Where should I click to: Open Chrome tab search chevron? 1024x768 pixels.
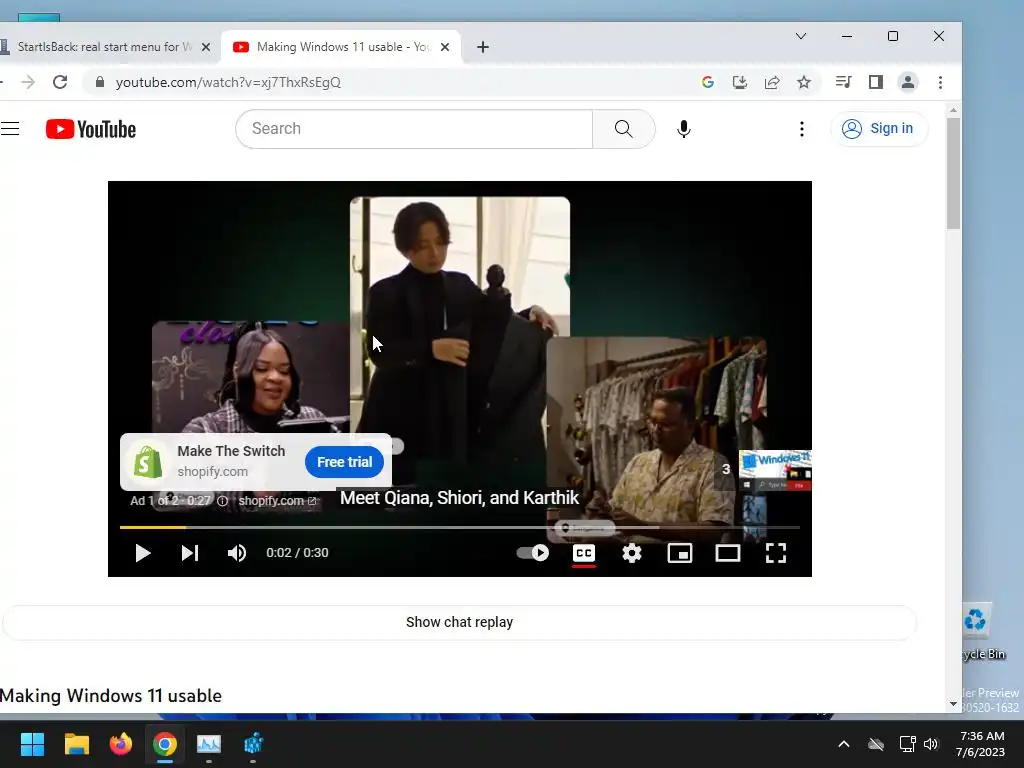coord(801,36)
